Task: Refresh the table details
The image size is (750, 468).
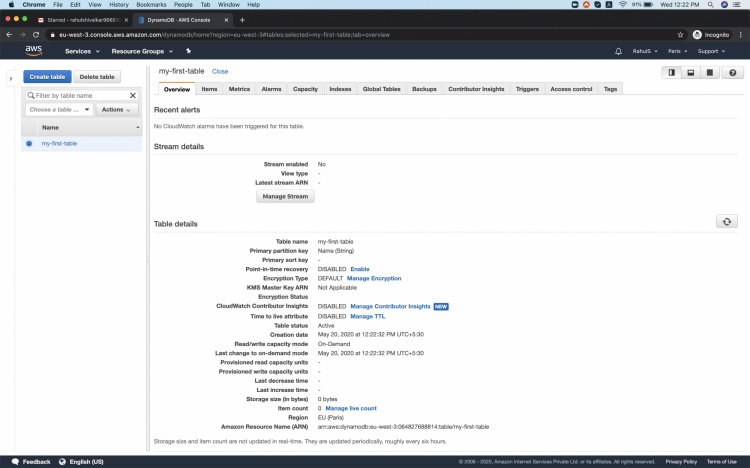Action: 727,222
